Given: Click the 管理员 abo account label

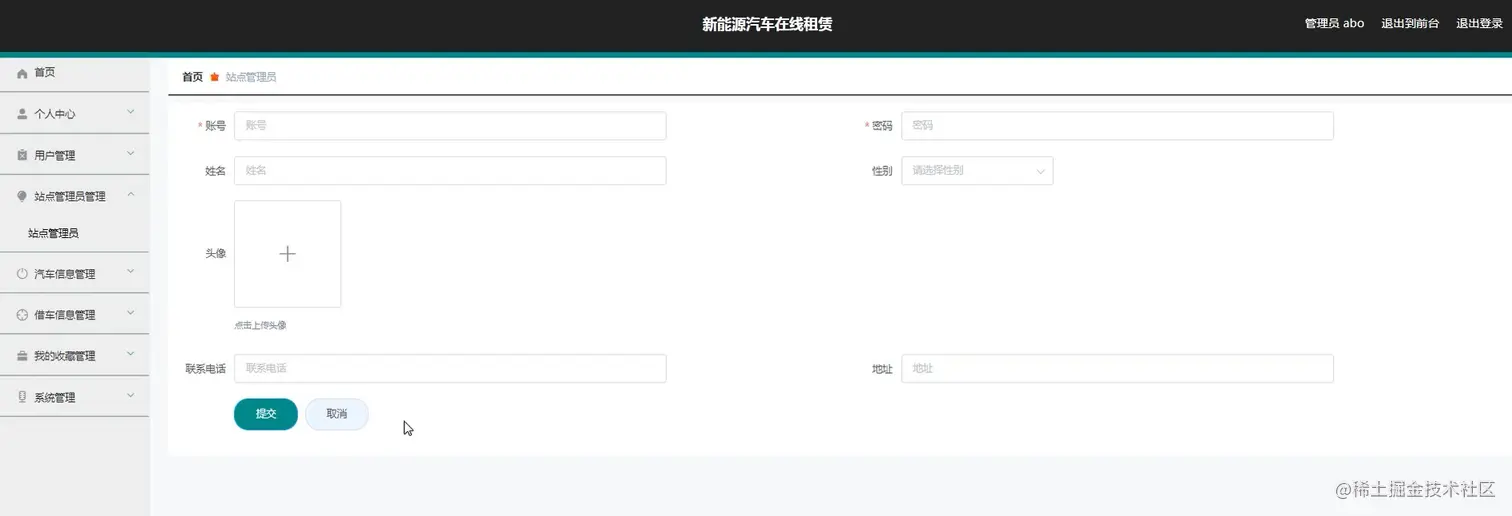Looking at the screenshot, I should click(x=1334, y=24).
